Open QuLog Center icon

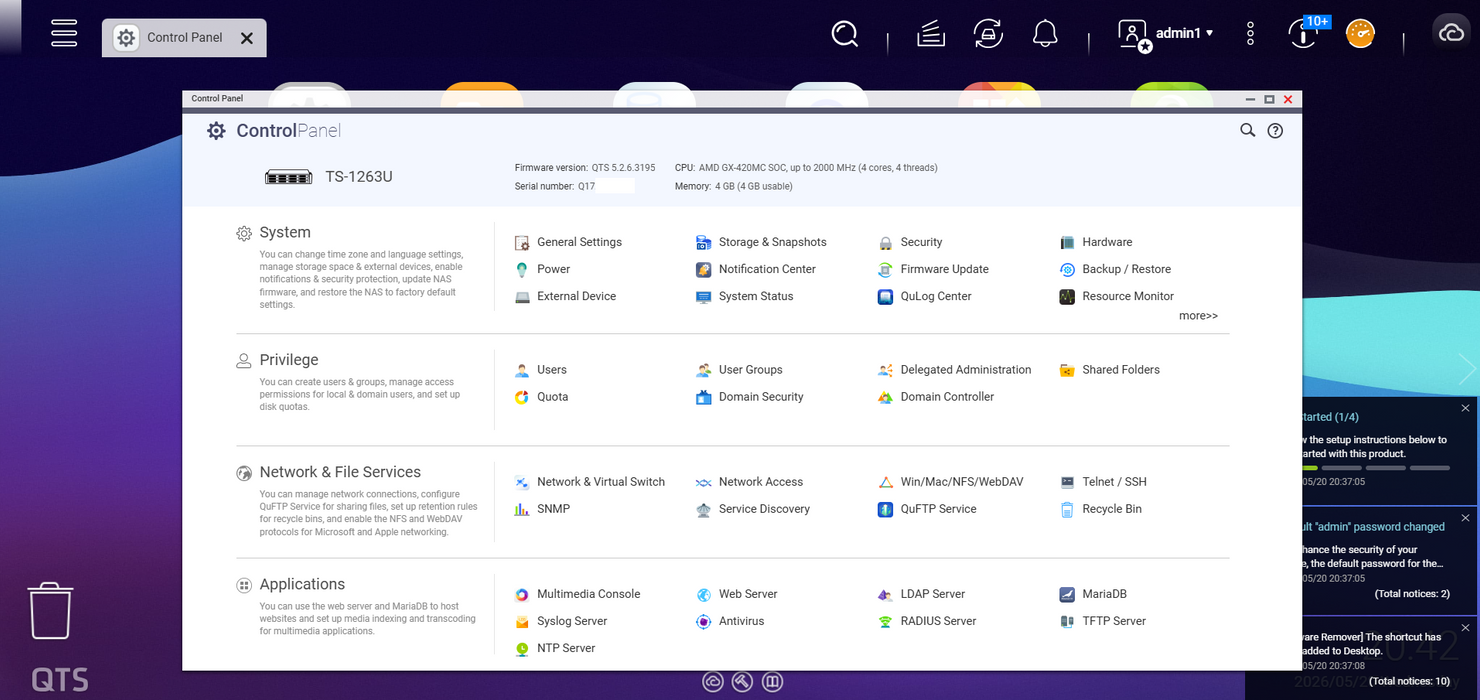[x=885, y=296]
